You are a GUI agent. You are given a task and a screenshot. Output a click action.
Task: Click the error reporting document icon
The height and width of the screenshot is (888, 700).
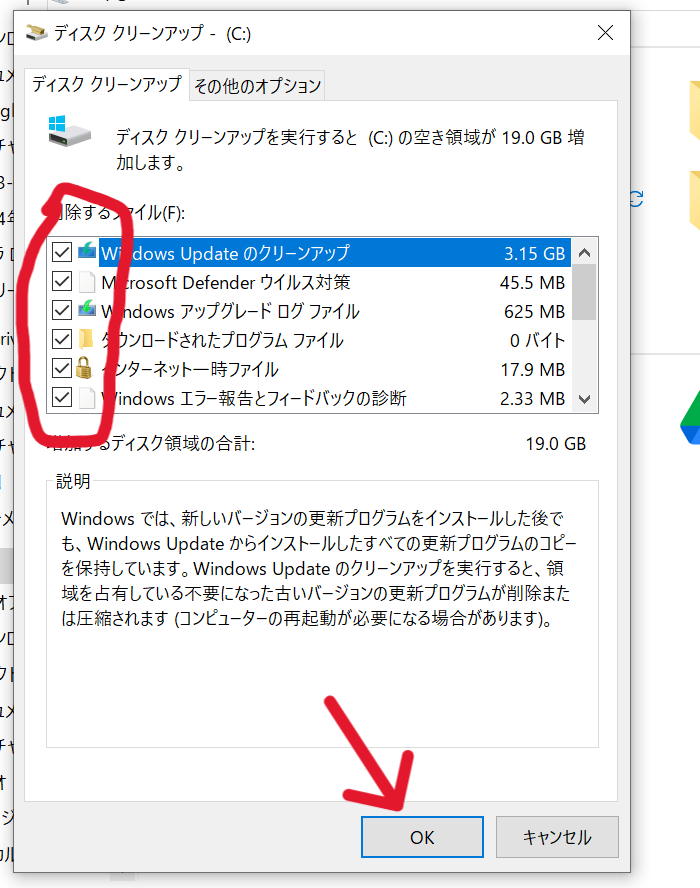(87, 398)
